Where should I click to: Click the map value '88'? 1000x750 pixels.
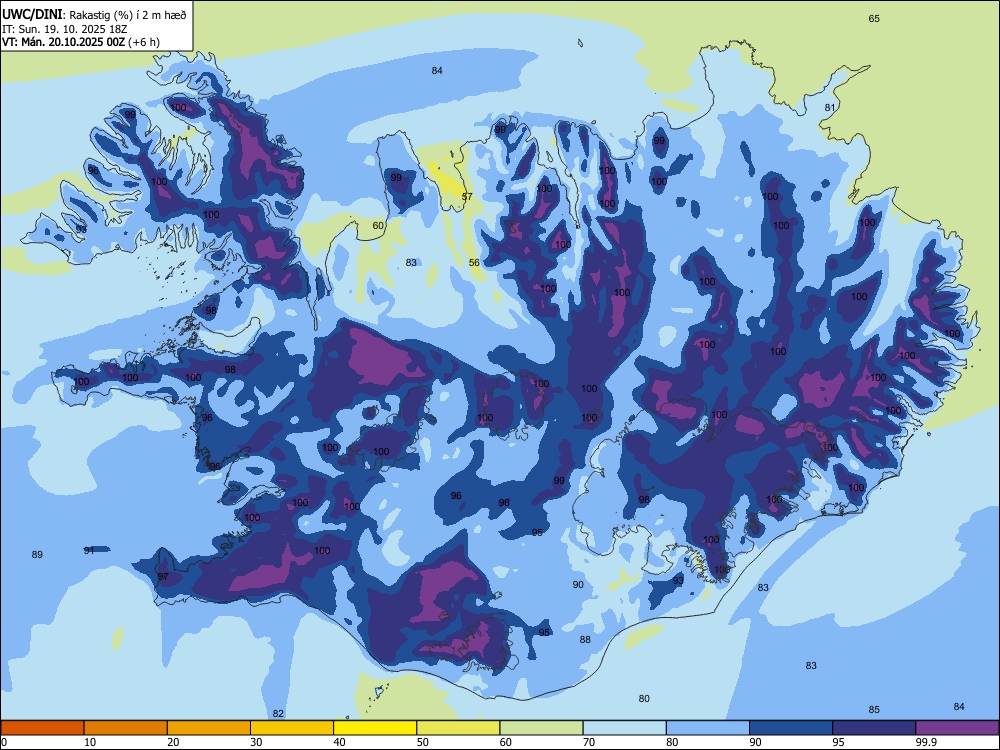point(585,639)
